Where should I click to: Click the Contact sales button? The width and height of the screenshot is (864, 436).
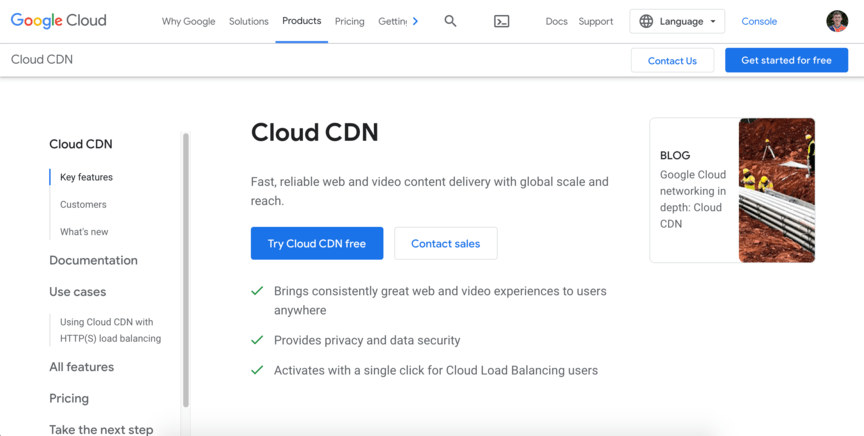click(x=446, y=243)
